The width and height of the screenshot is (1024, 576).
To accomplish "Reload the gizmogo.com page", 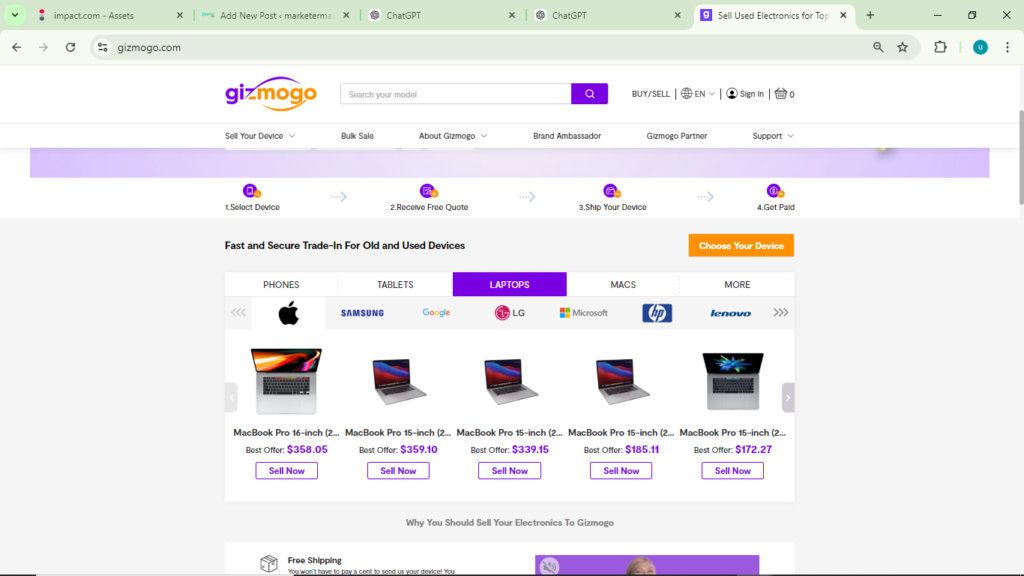I will (x=71, y=47).
